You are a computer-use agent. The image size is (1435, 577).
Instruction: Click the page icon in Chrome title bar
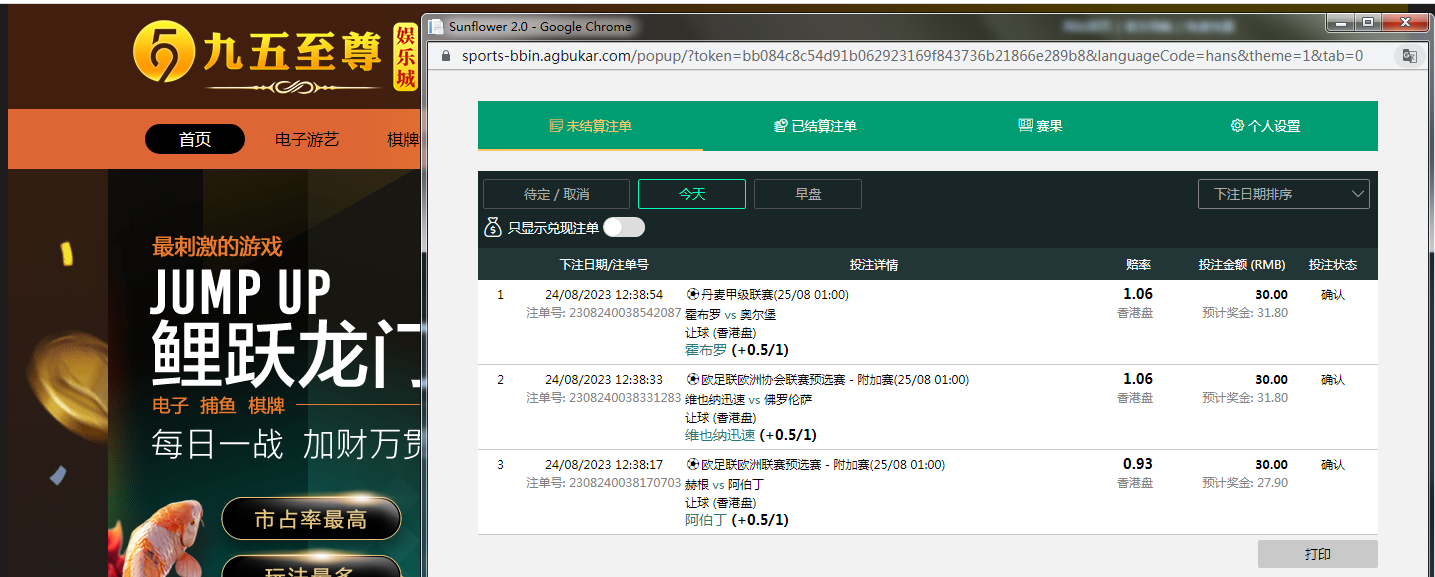click(x=437, y=26)
